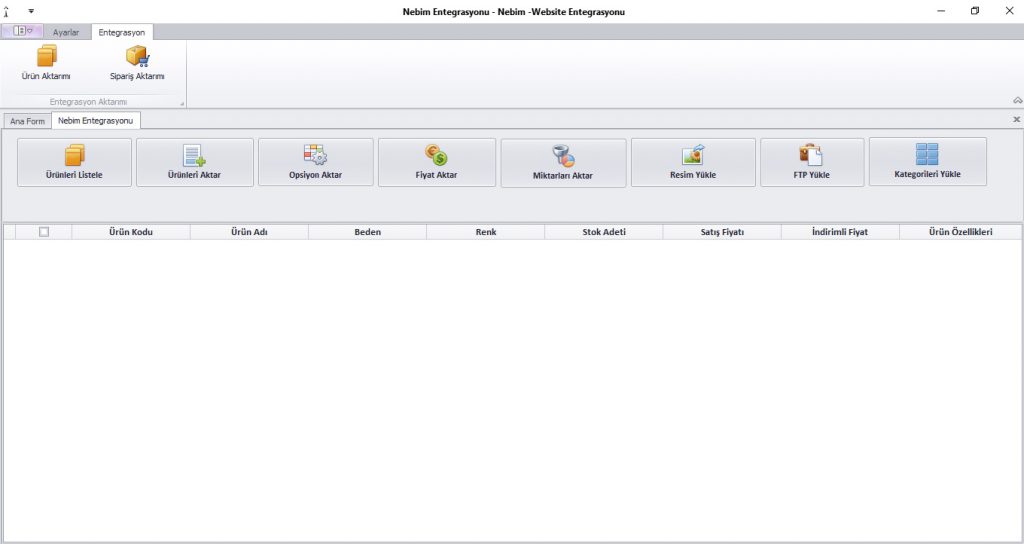Open Entegrasyon Aktarımı group dialog launcher
This screenshot has height=544, width=1024.
(182, 103)
